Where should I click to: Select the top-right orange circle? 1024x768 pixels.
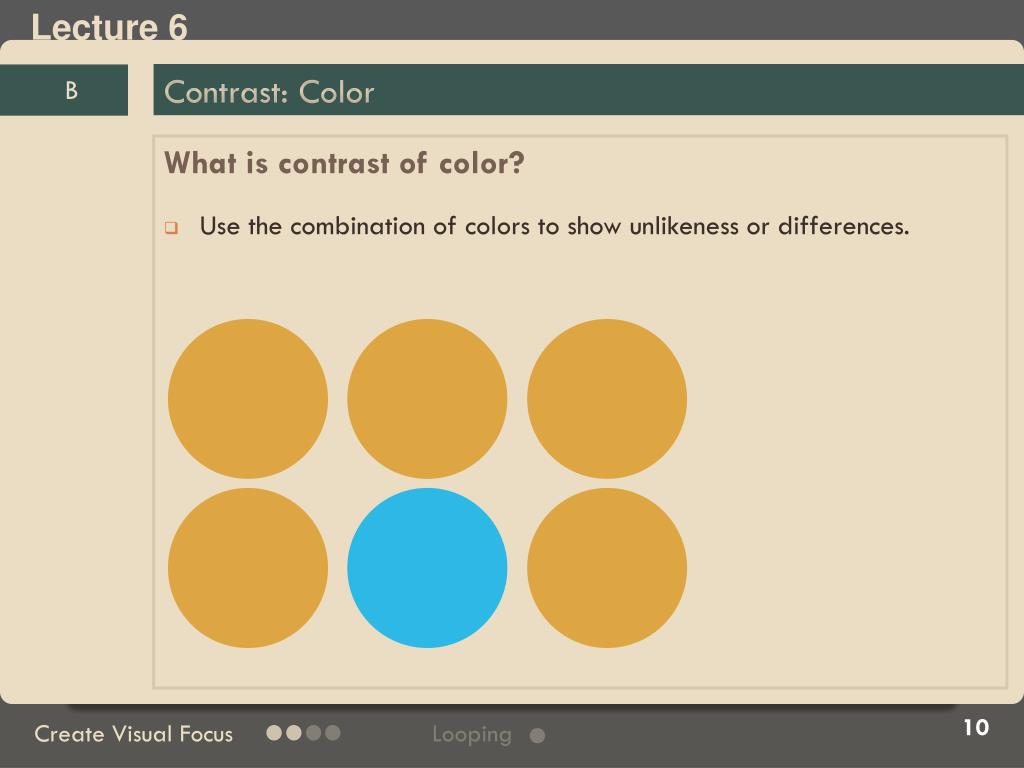click(x=607, y=398)
